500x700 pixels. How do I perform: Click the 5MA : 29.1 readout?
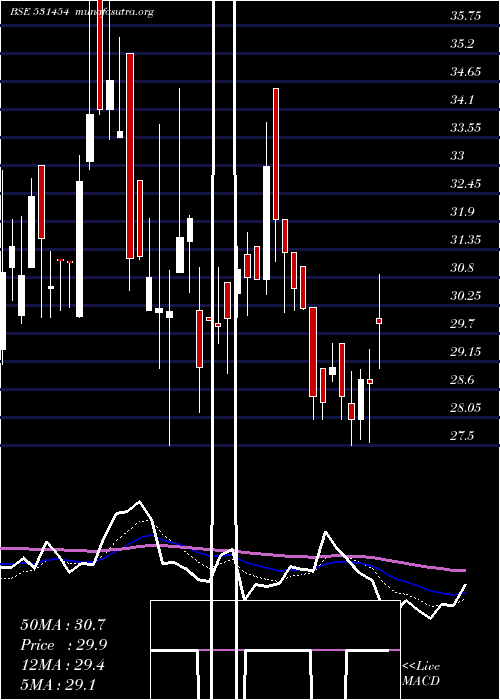click(x=58, y=685)
